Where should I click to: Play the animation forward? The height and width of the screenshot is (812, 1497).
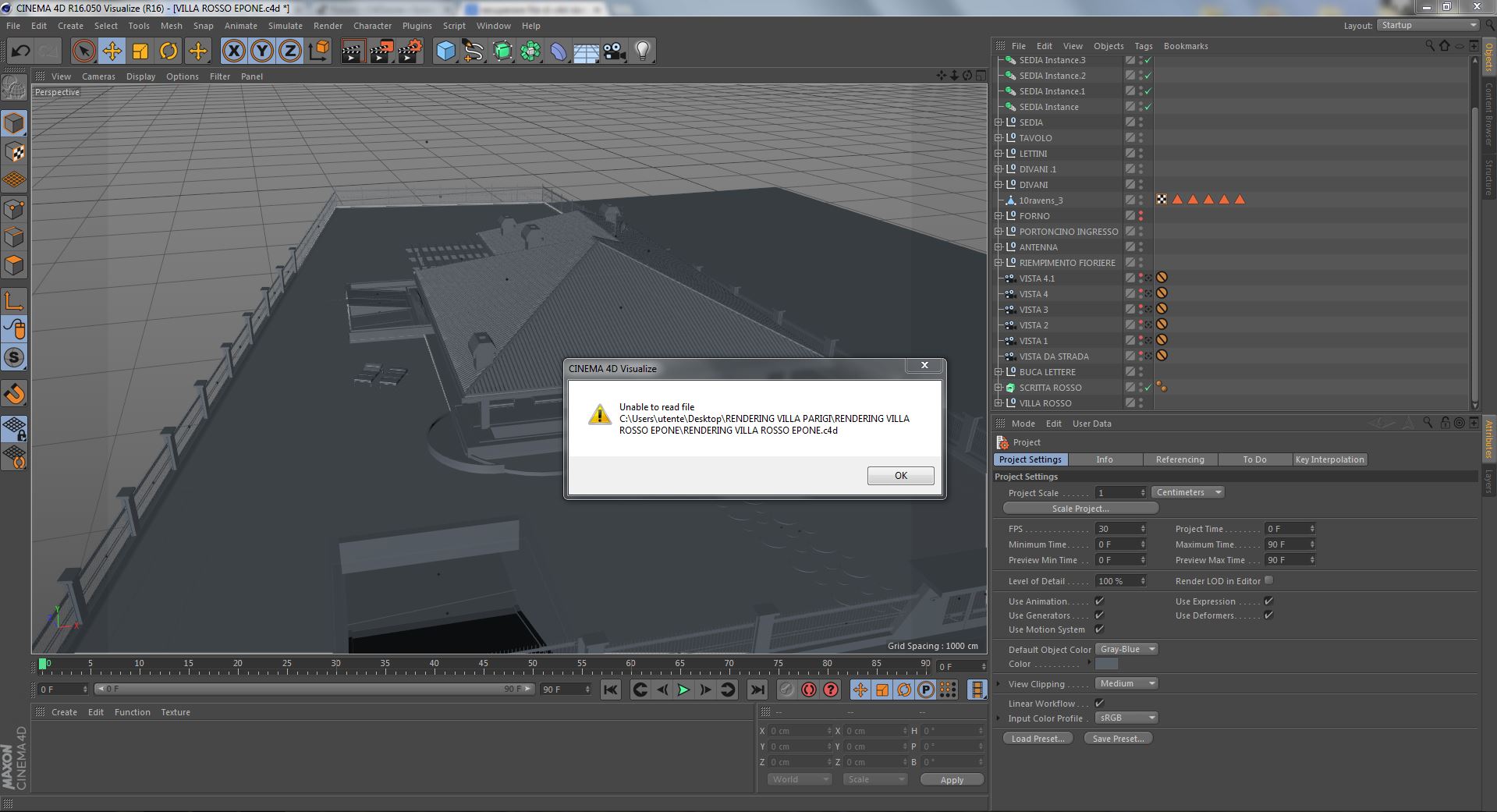pos(683,690)
